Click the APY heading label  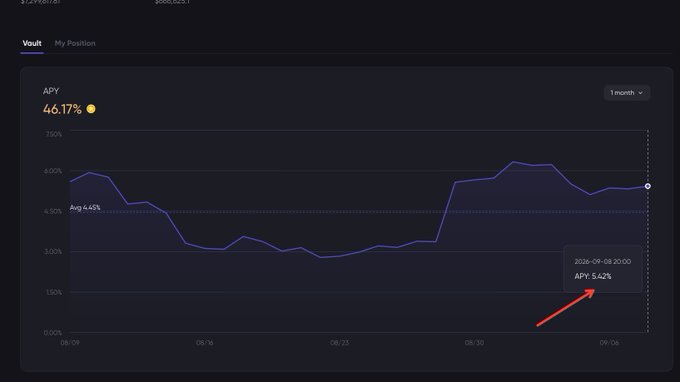coord(51,91)
